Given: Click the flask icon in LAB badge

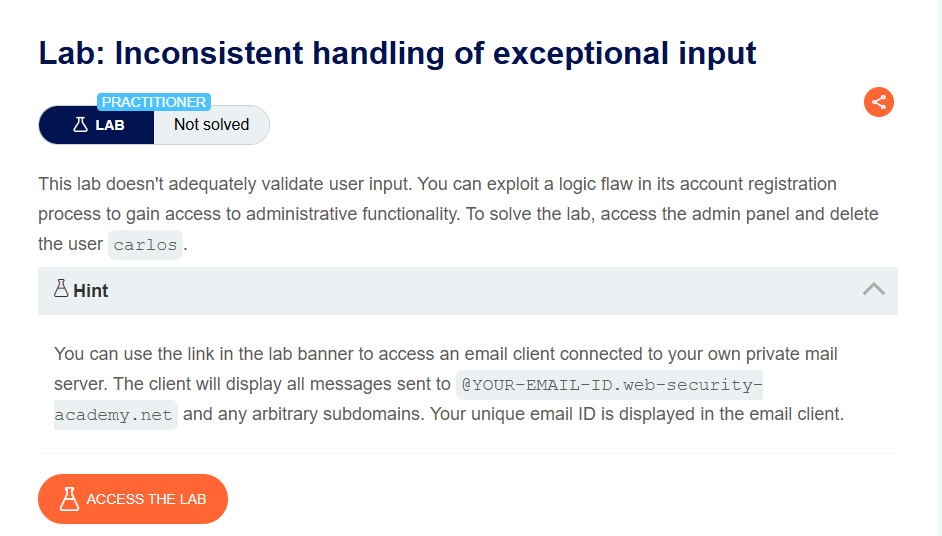Looking at the screenshot, I should coord(81,124).
